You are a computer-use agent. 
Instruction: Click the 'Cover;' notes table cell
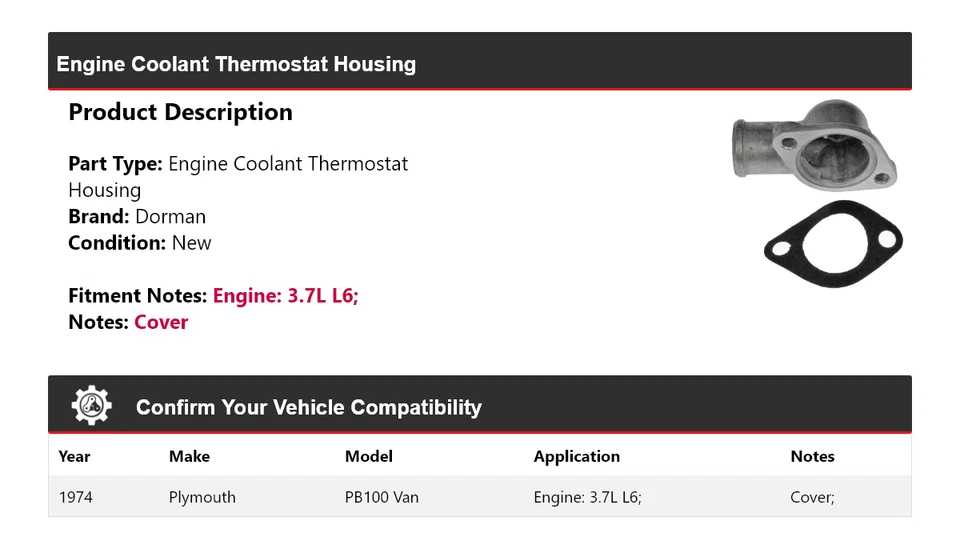coord(812,497)
